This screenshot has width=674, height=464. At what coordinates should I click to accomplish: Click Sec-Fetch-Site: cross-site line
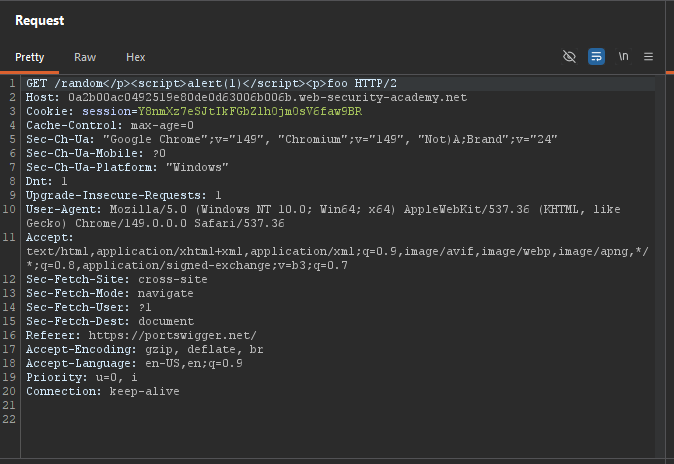tap(116, 280)
